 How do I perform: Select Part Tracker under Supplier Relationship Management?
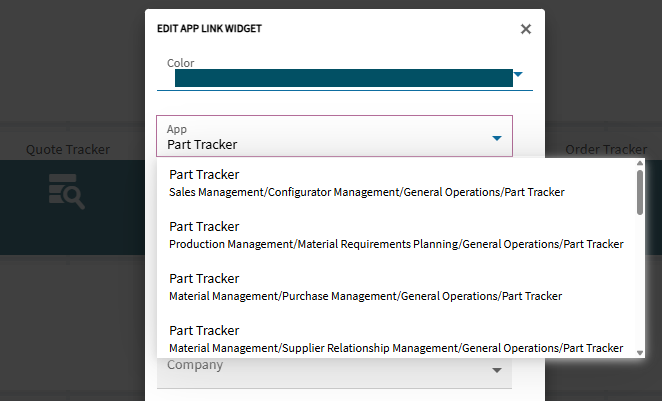click(x=396, y=339)
